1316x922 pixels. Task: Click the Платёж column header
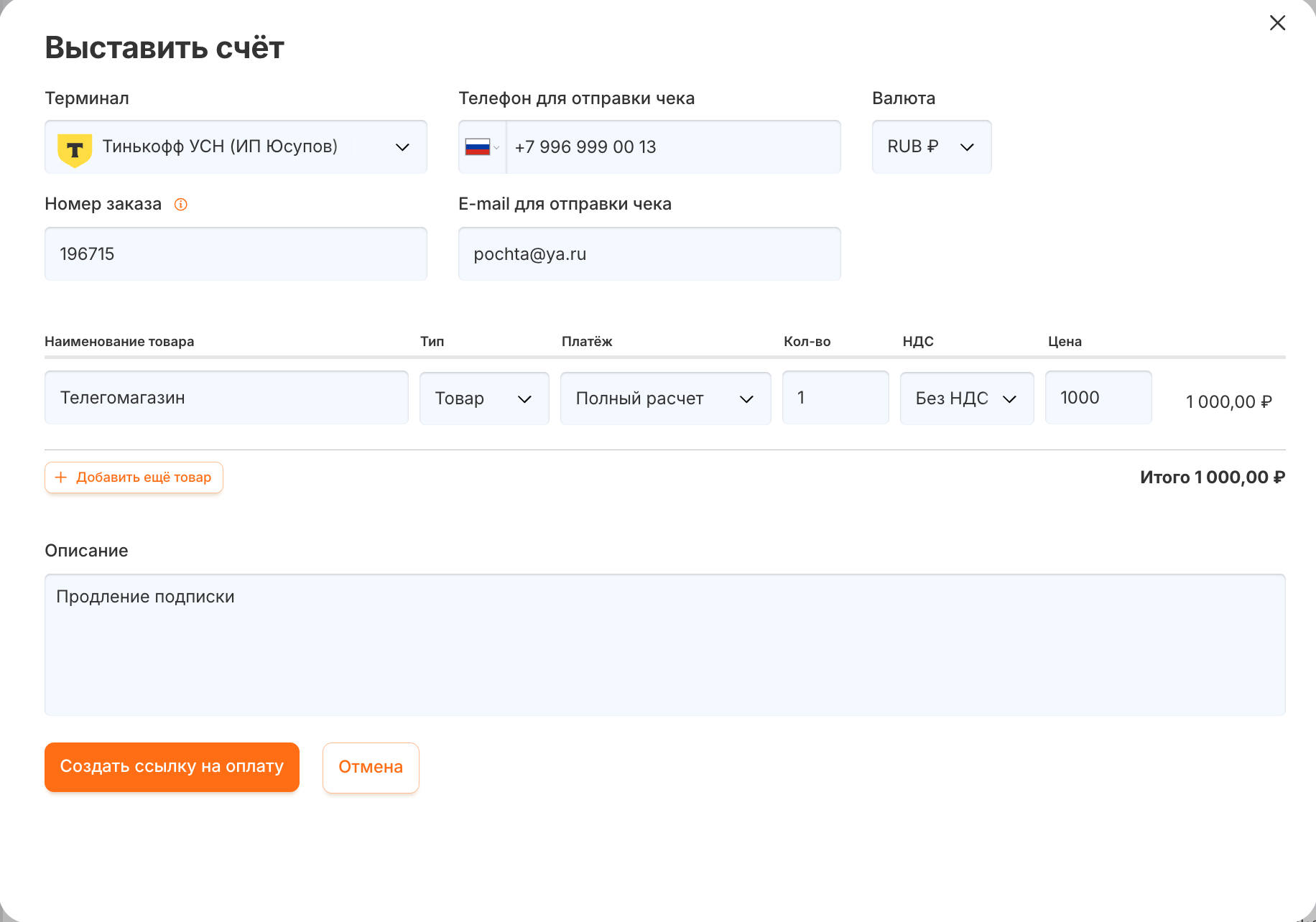[587, 342]
